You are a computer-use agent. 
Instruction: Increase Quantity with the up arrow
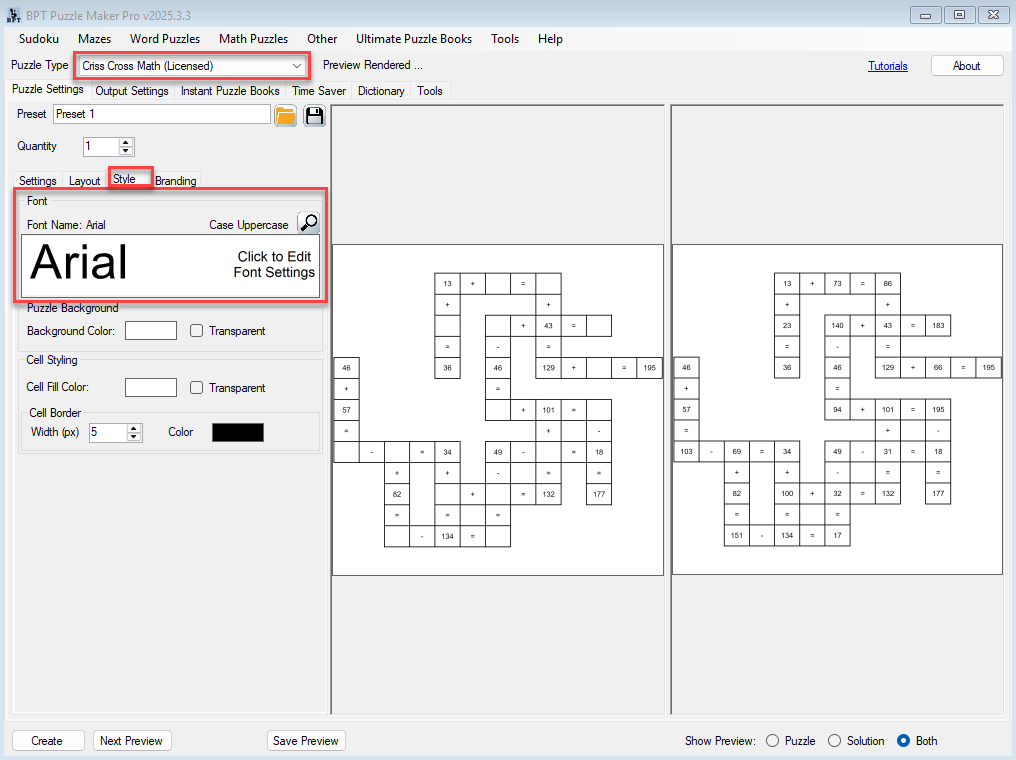[126, 142]
